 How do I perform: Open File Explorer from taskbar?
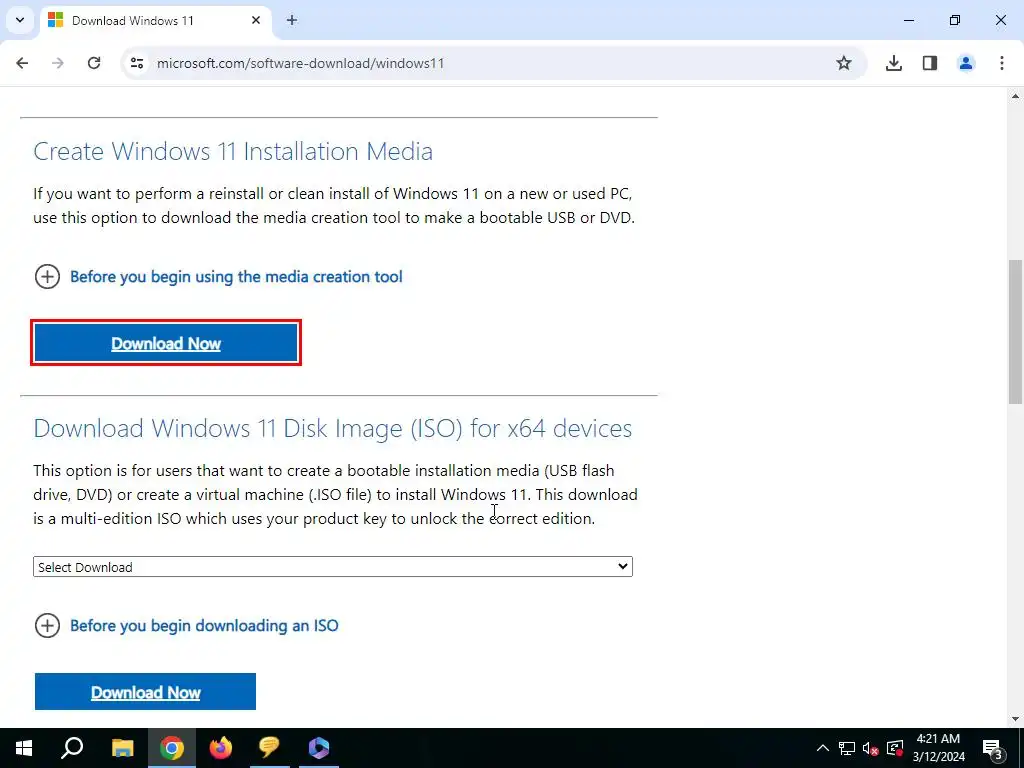pos(122,748)
